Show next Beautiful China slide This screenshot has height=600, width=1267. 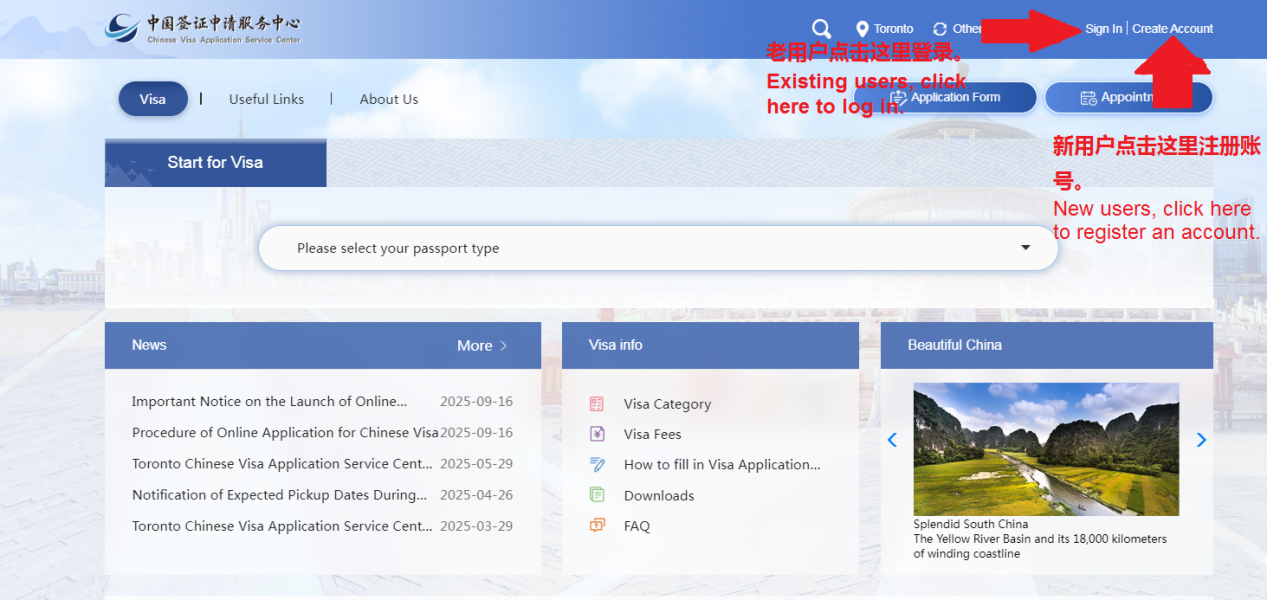click(x=1201, y=440)
